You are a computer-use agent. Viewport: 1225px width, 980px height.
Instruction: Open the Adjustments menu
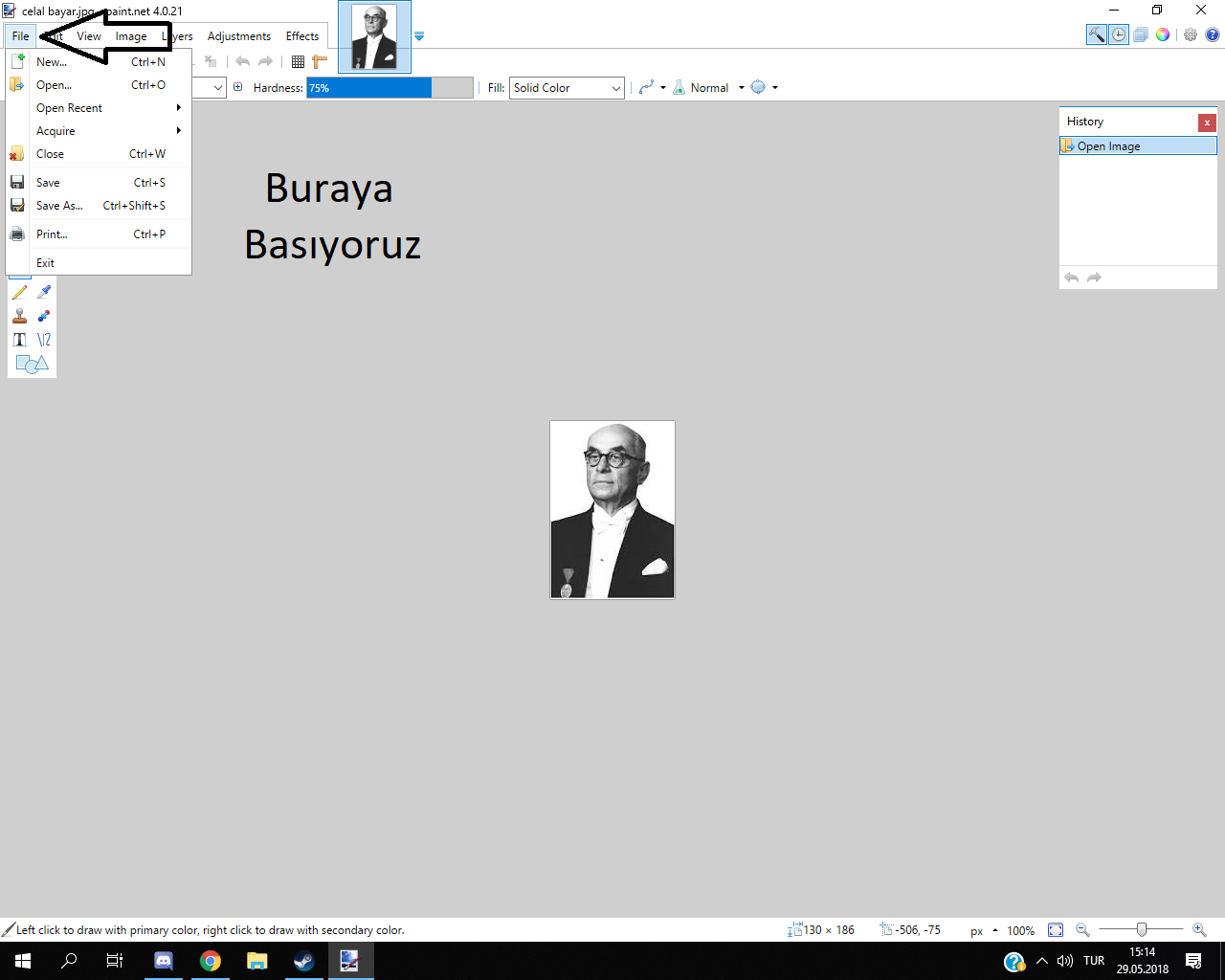(x=239, y=36)
